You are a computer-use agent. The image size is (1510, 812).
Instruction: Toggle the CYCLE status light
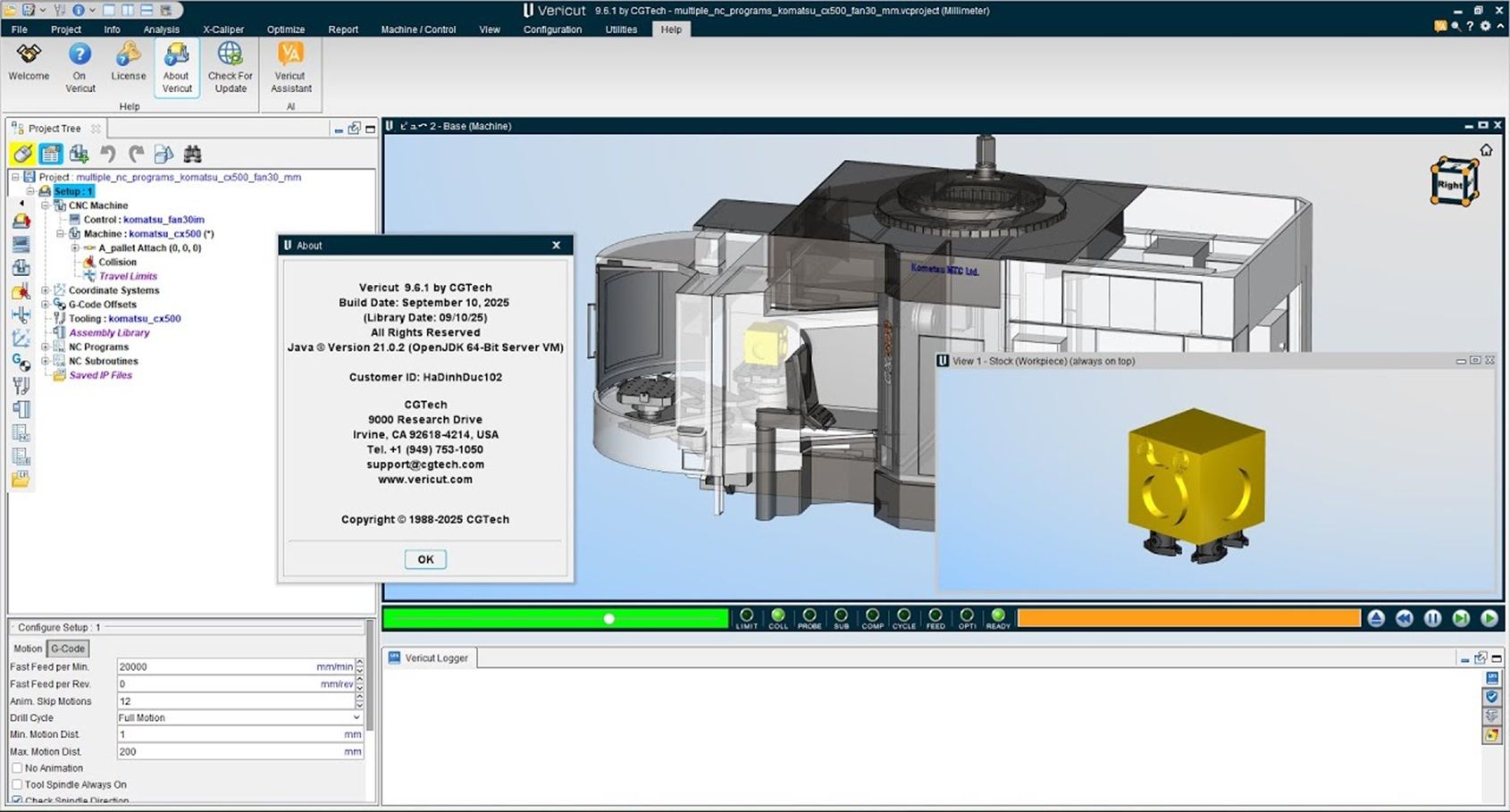click(x=904, y=618)
